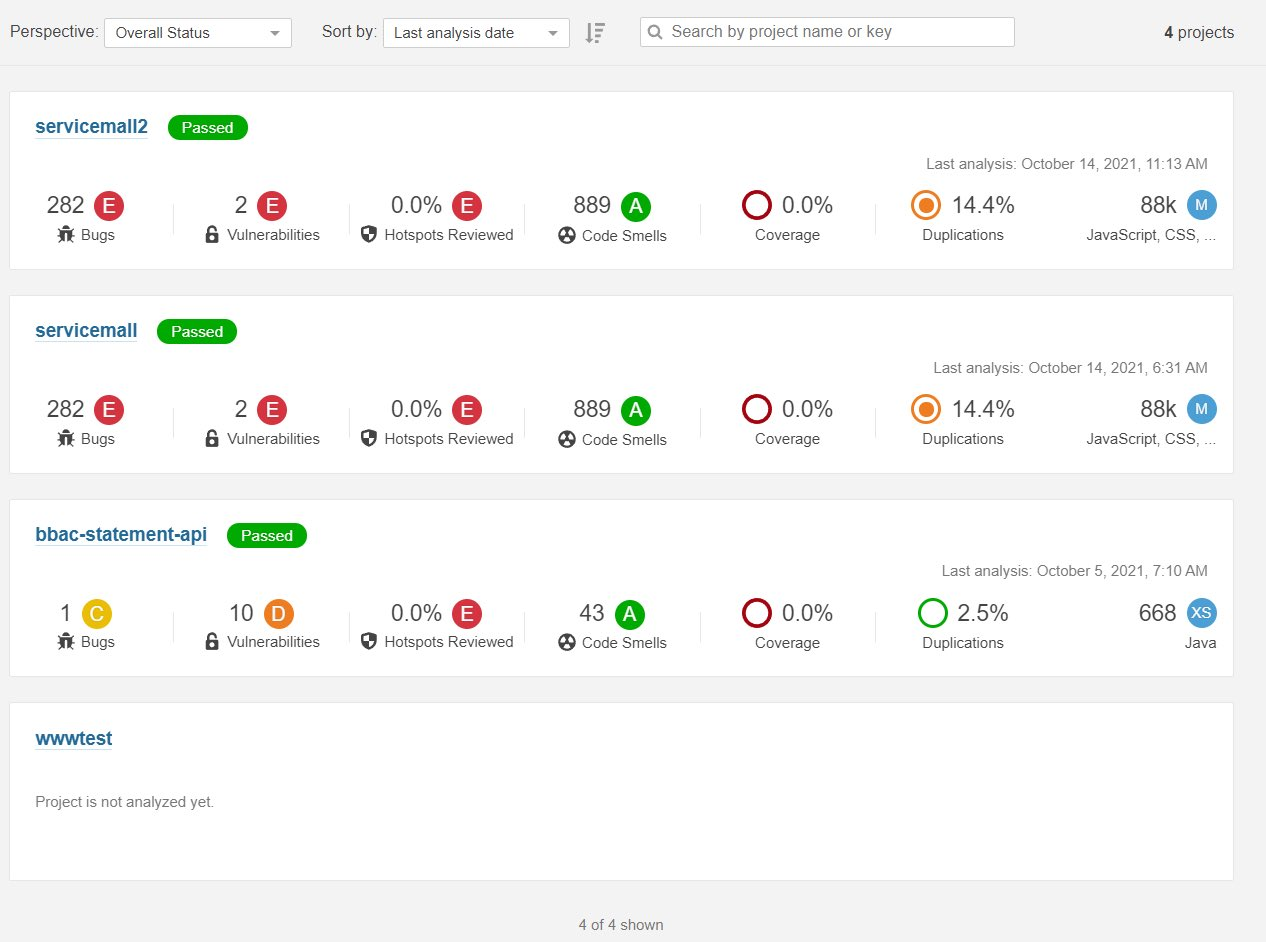
Task: Click servicemall2's 14.4% duplications circle indicator
Action: (x=926, y=206)
